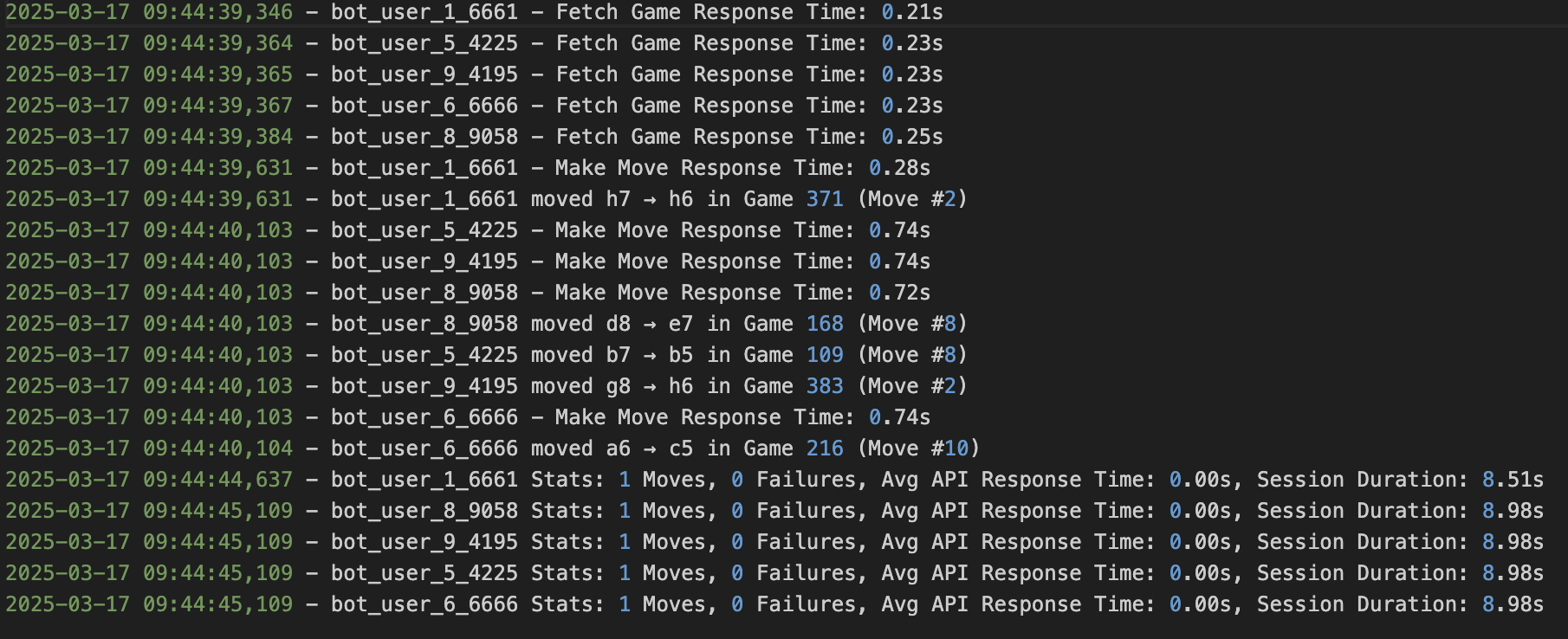1568x639 pixels.
Task: Select the bot_user_5_4225 Fetch Game 0.23s line
Action: (x=475, y=43)
